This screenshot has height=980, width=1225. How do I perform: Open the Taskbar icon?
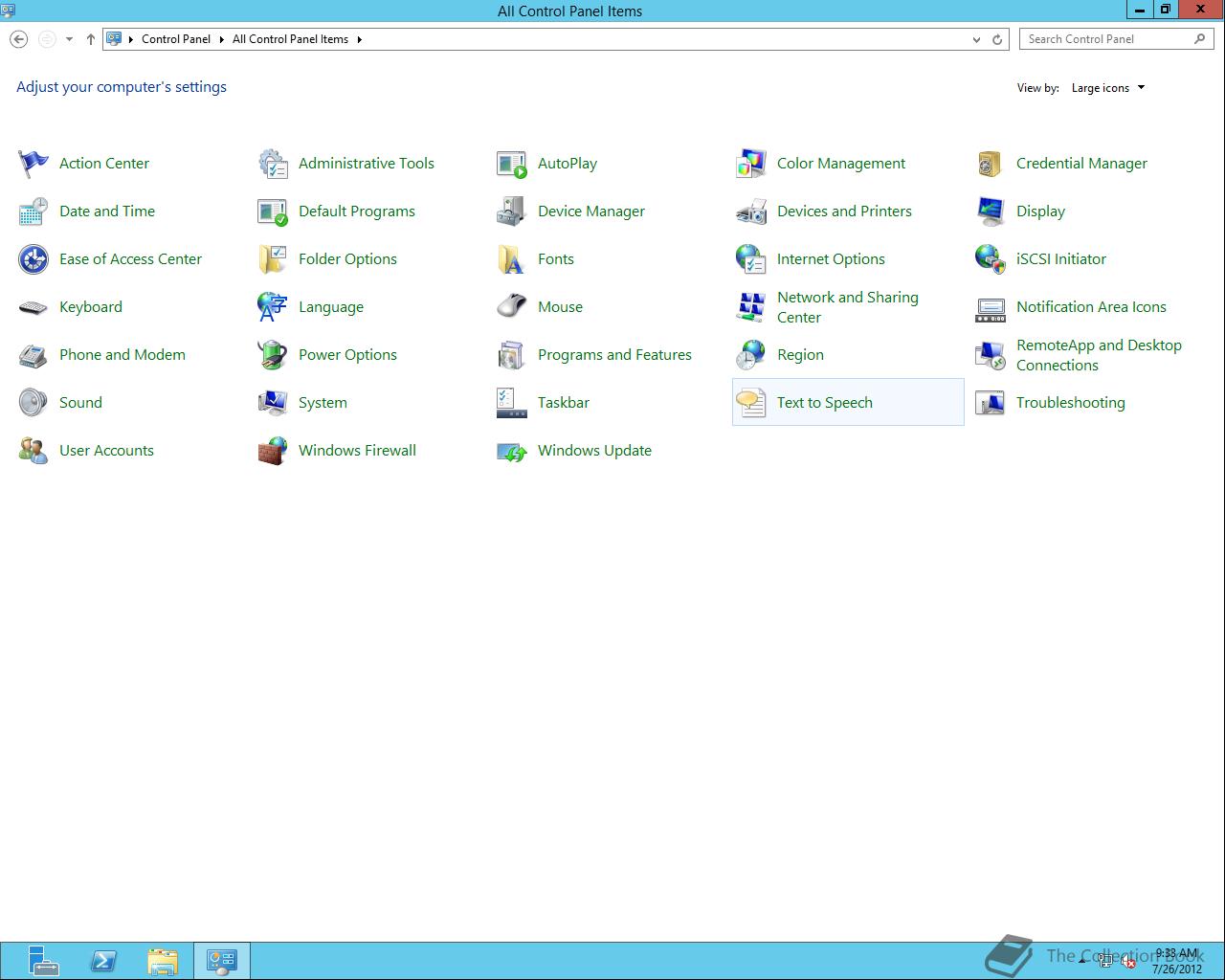(512, 403)
